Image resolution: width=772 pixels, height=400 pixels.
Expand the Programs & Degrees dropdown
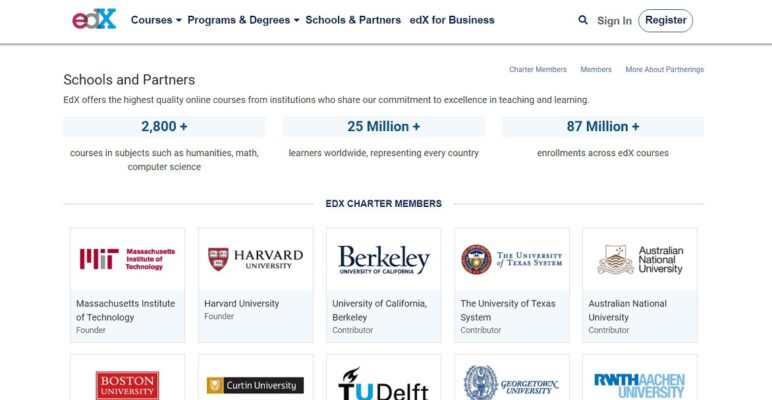point(243,20)
